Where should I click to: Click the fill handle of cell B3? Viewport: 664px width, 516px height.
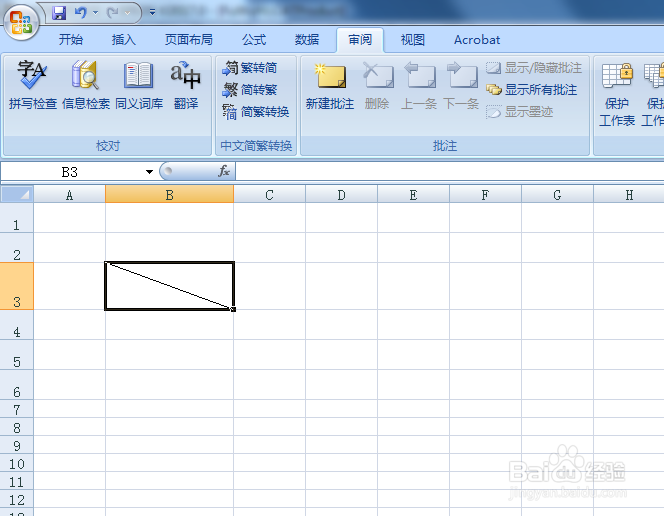point(233,309)
